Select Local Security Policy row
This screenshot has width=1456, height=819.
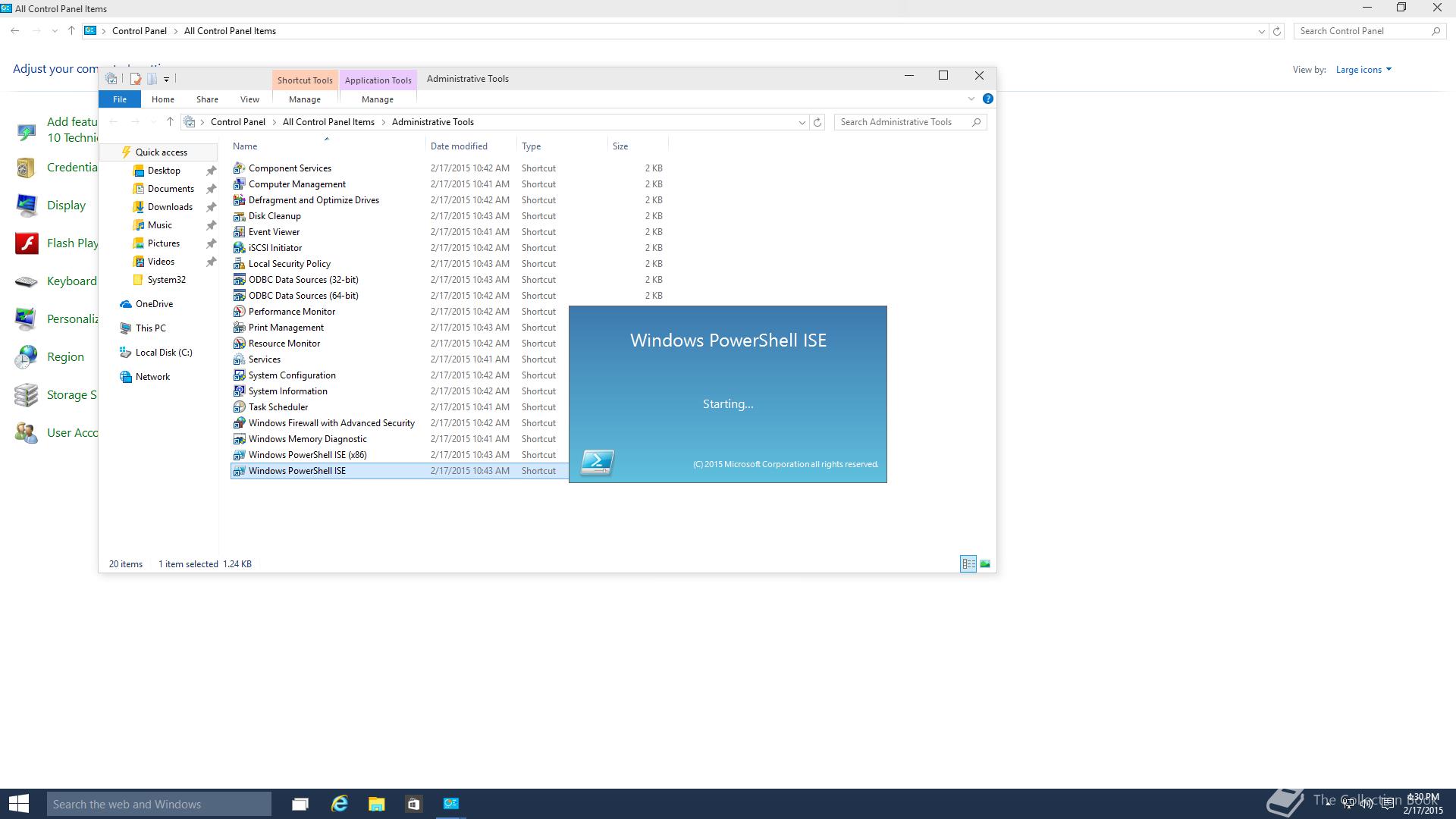click(x=449, y=264)
